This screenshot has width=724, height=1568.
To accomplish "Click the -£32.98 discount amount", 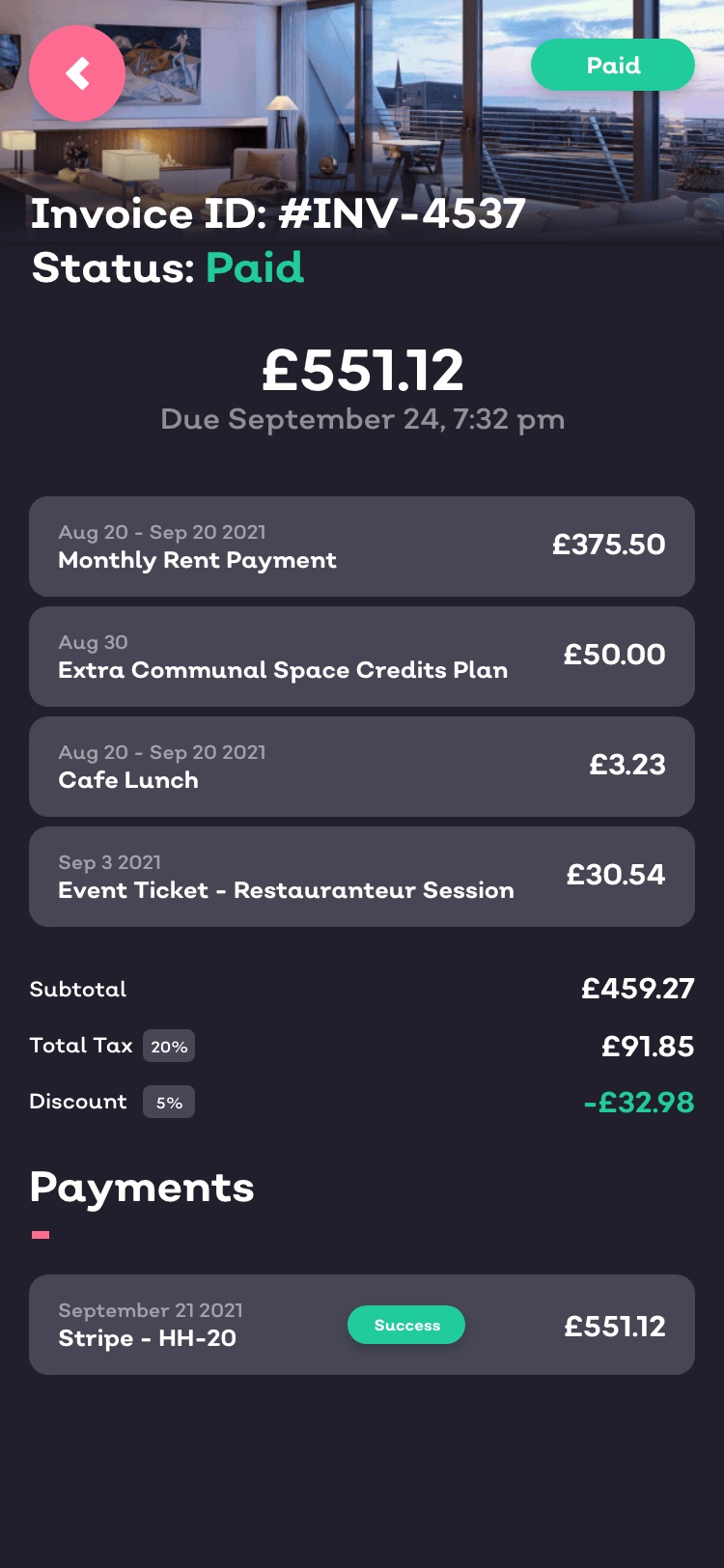I will (638, 1103).
